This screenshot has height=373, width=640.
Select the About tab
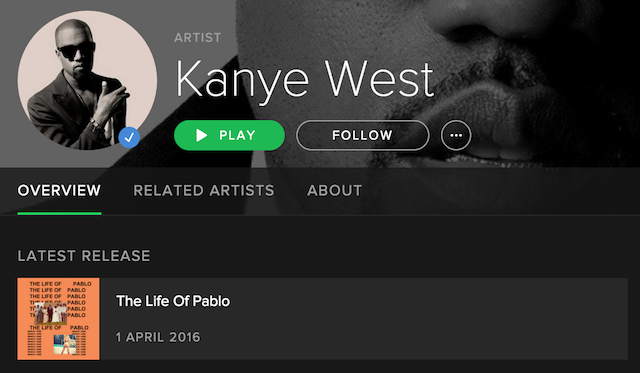click(x=334, y=191)
